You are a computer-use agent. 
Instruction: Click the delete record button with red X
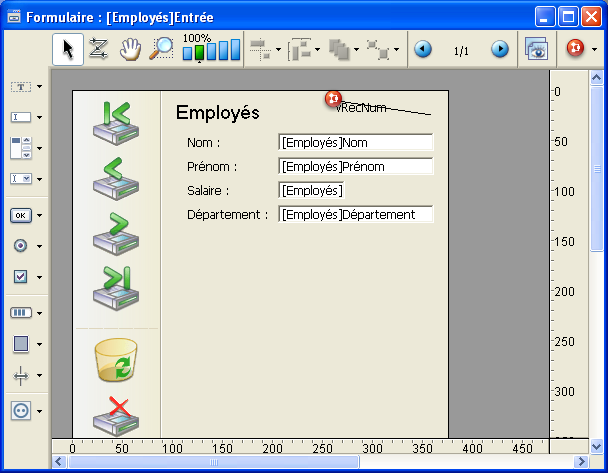tap(116, 415)
